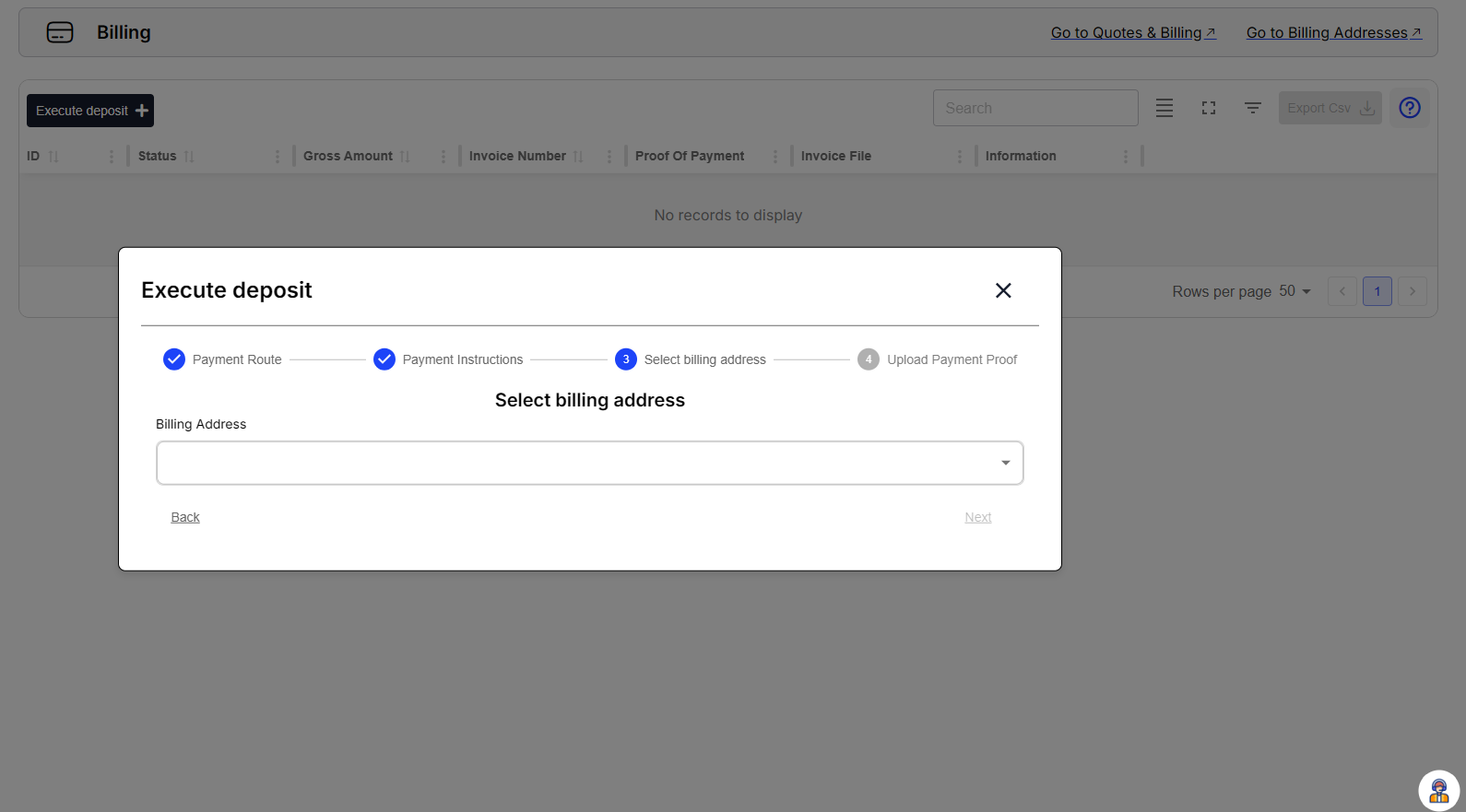Click the Next link in dialog
Screen dimensions: 1466x812
point(977,517)
